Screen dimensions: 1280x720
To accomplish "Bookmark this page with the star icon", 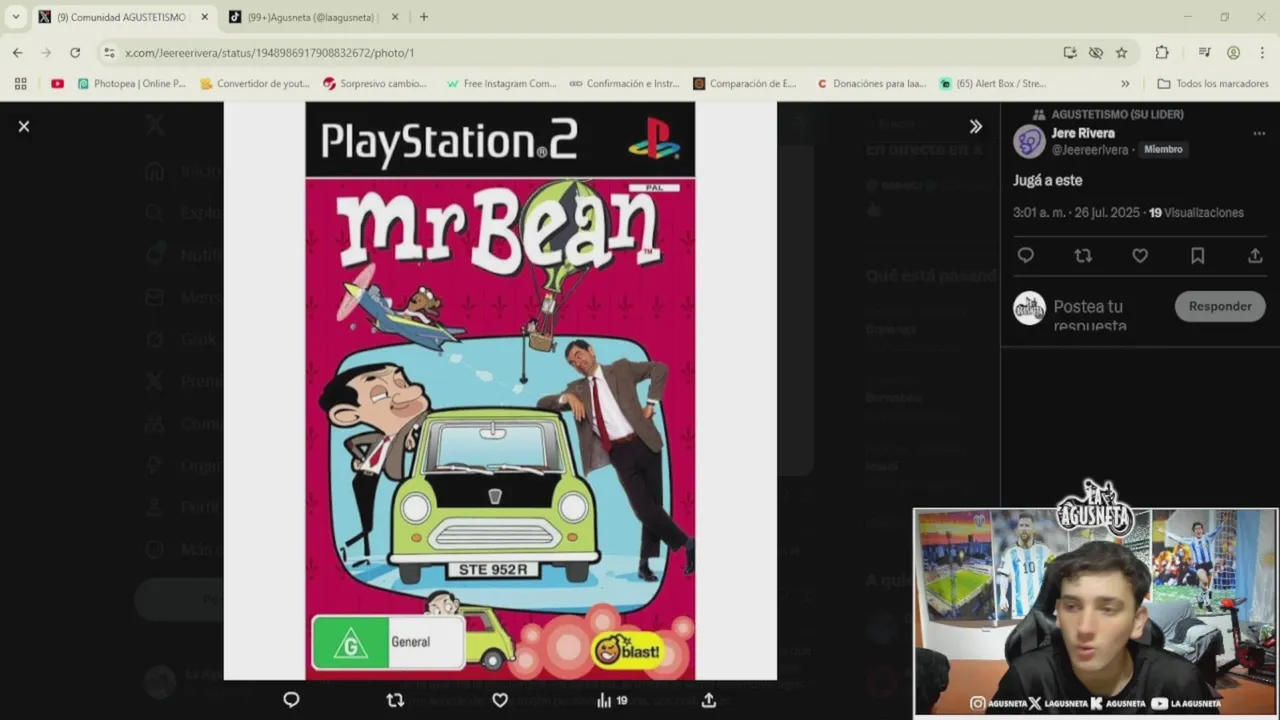I will click(x=1122, y=53).
